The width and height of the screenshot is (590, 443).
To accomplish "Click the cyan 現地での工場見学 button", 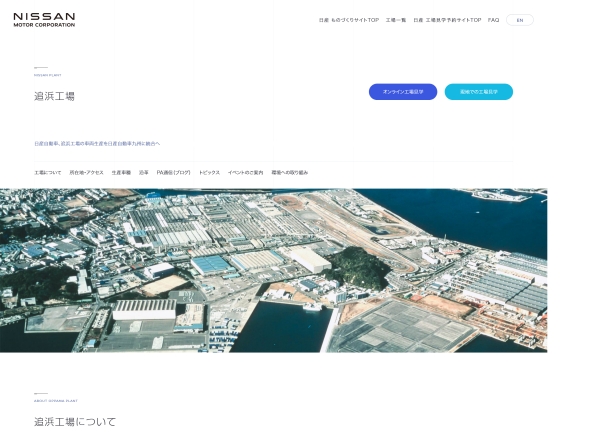I will point(479,92).
